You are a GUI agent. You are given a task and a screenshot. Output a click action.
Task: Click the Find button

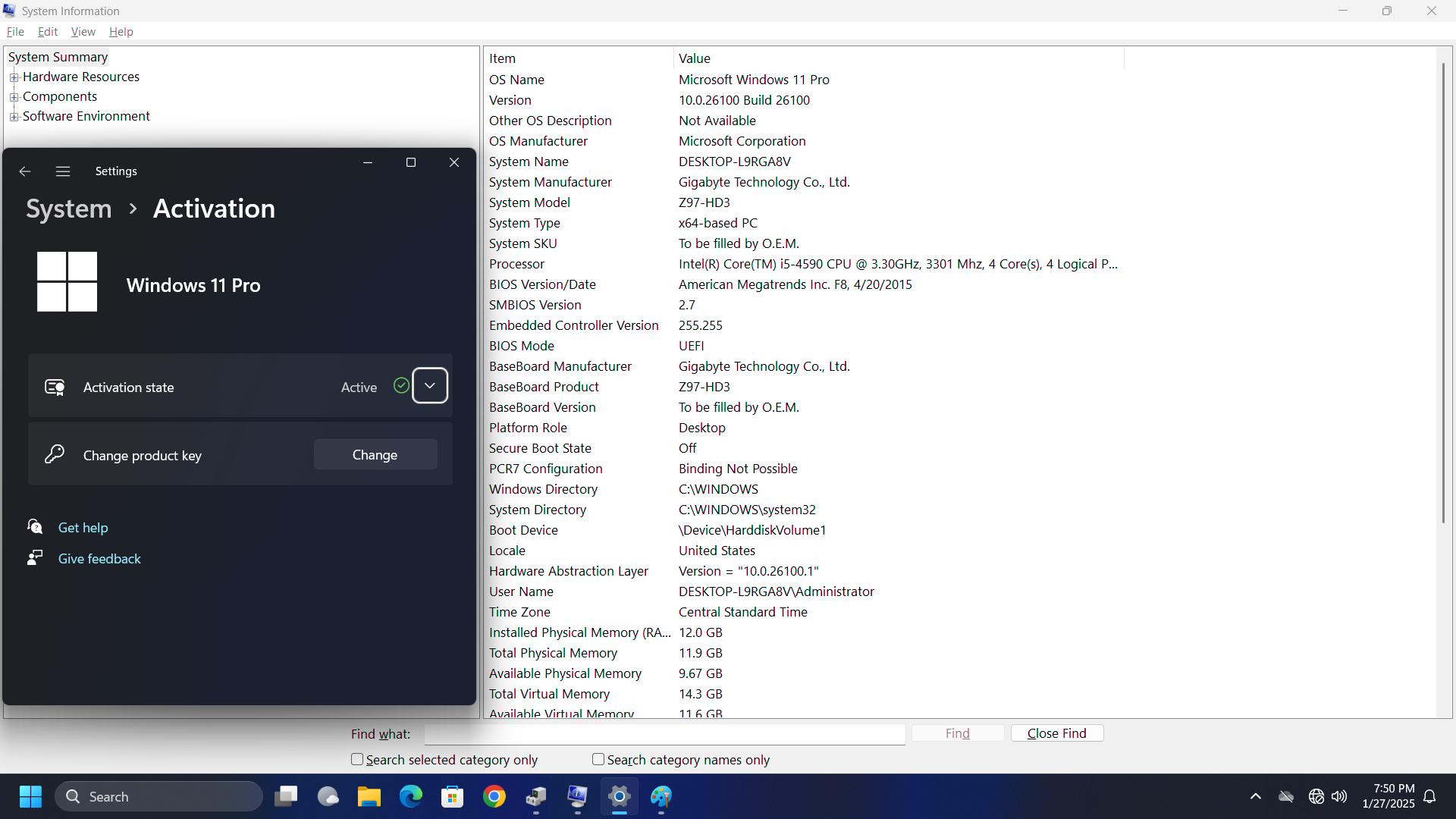(x=958, y=733)
